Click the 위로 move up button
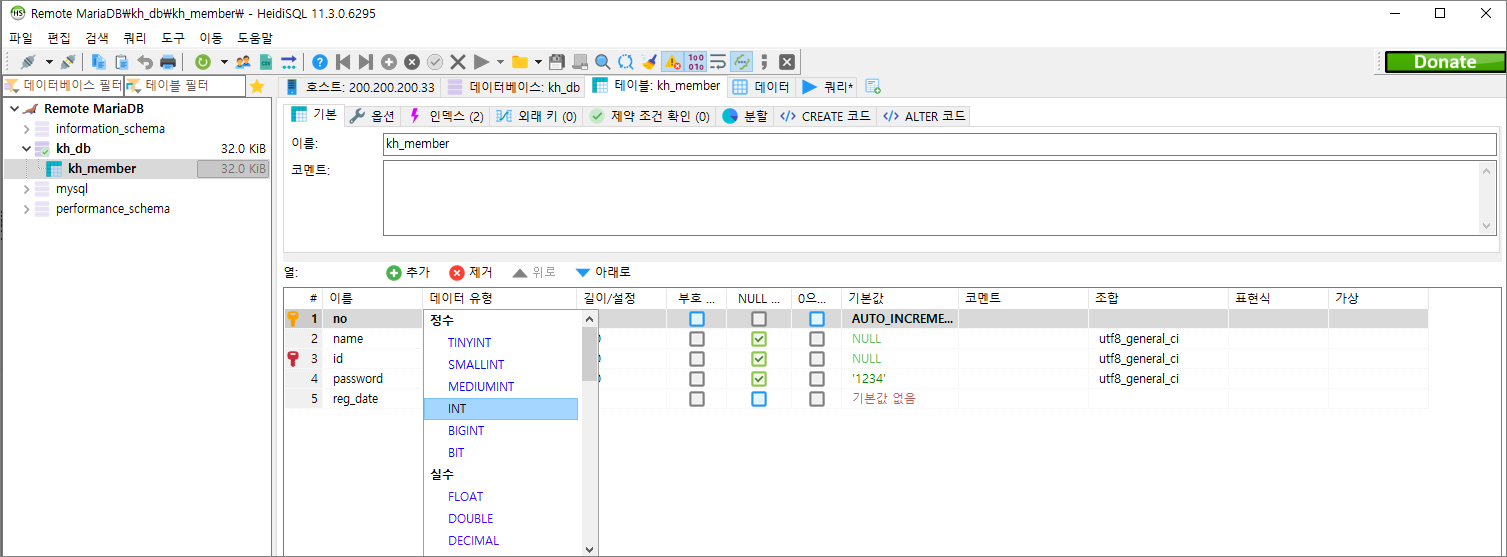 pos(534,272)
